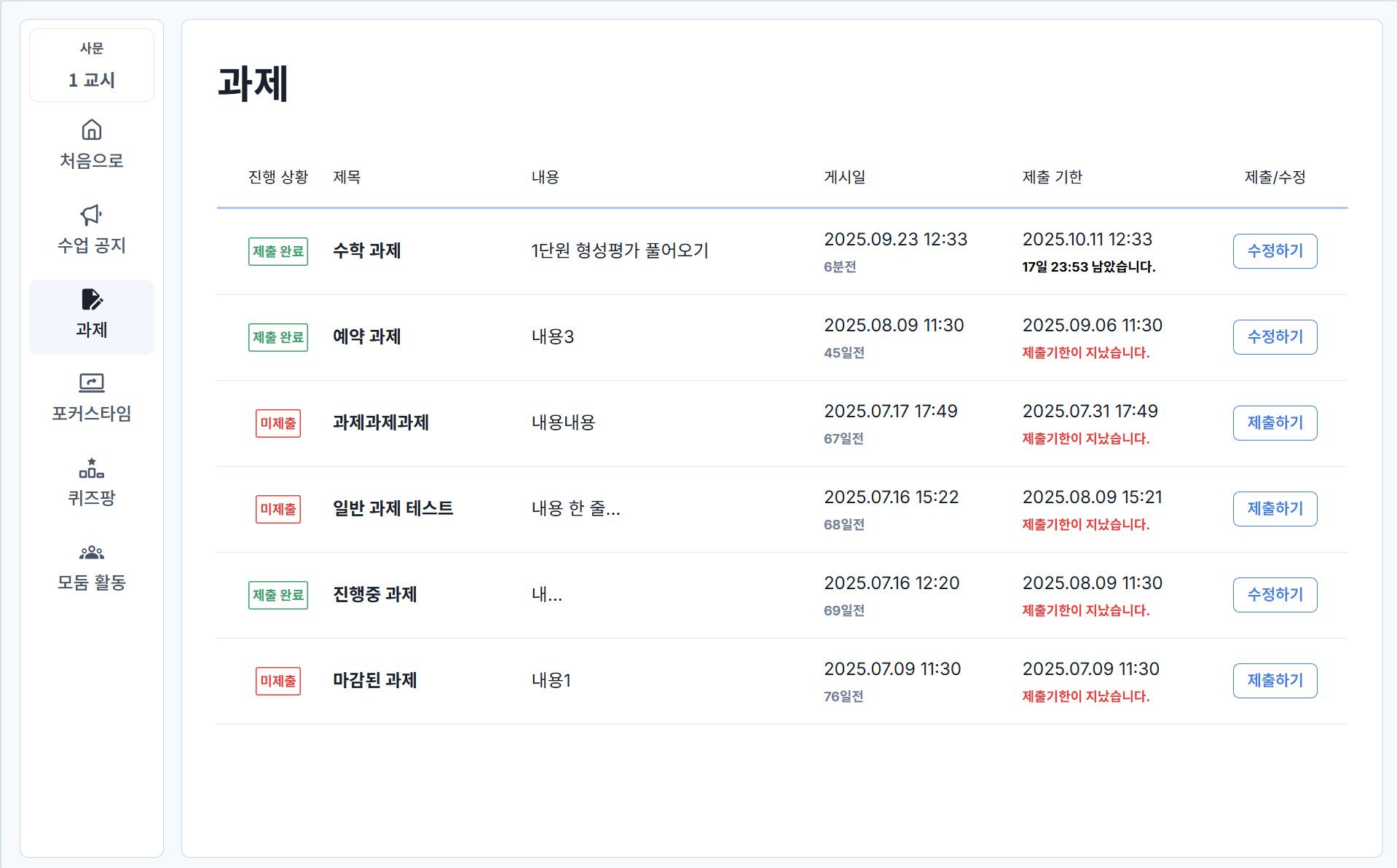Open the 마감된 과제 title
Image resolution: width=1397 pixels, height=868 pixels.
(x=374, y=681)
